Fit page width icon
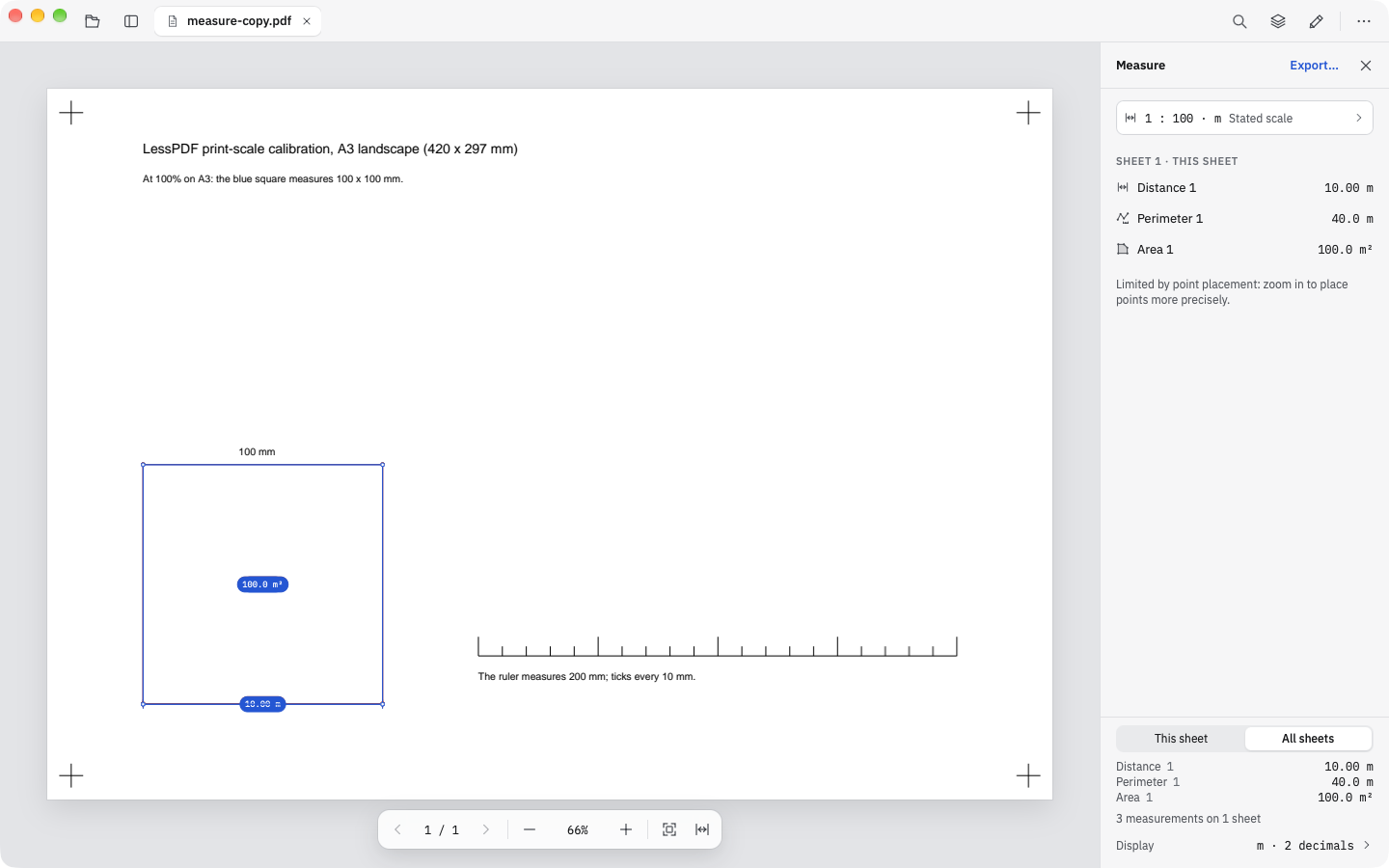Viewport: 1389px width, 868px height. (x=702, y=829)
